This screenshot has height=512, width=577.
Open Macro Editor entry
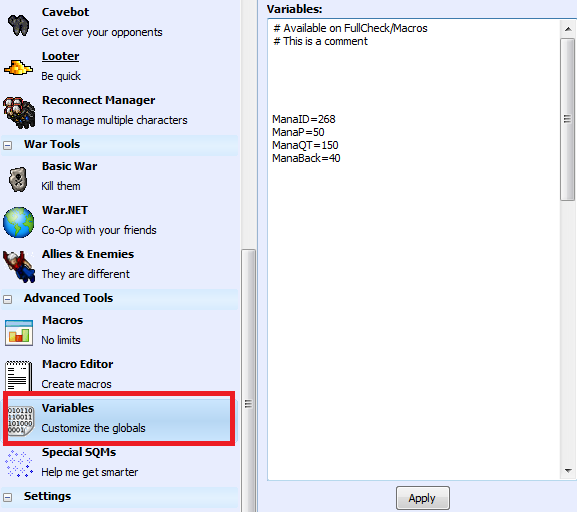(77, 364)
